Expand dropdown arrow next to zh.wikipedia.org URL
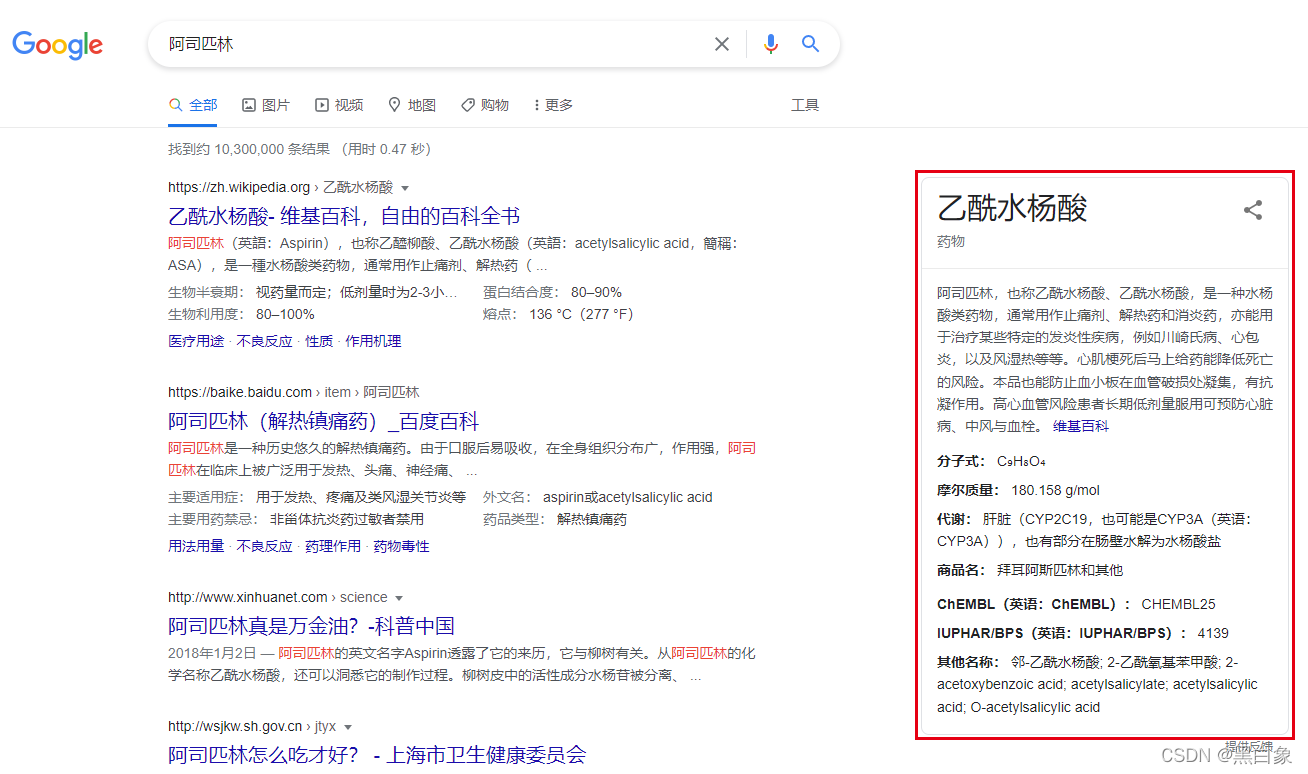Image resolution: width=1308 pixels, height=774 pixels. click(405, 188)
